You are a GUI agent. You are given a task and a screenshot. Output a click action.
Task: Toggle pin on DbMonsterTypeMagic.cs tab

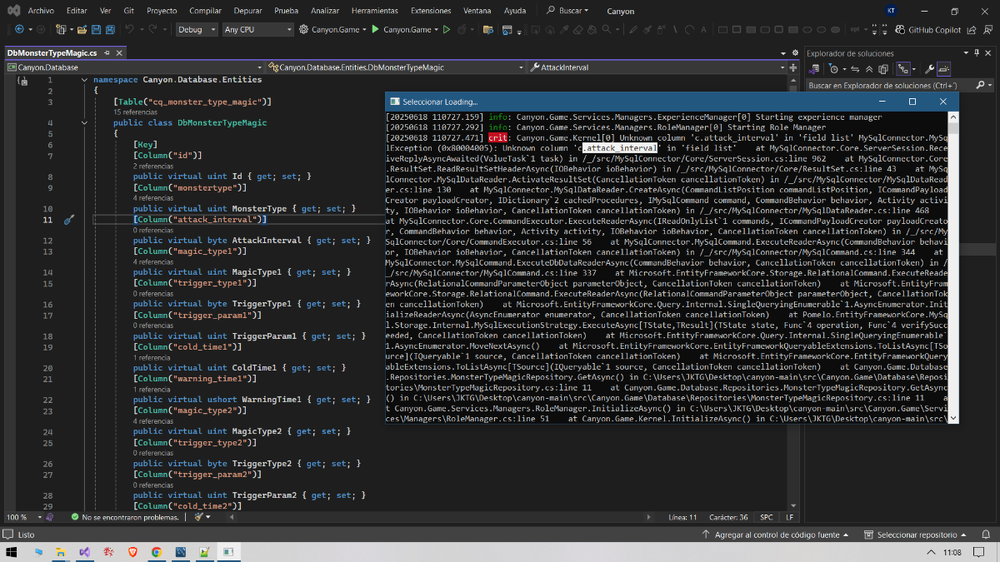click(107, 53)
